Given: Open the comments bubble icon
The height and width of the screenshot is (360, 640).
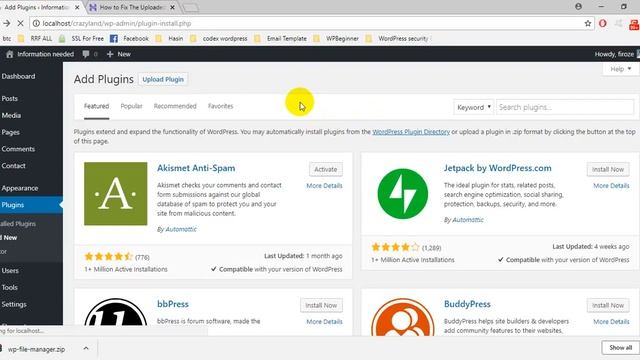Looking at the screenshot, I should click(x=86, y=54).
